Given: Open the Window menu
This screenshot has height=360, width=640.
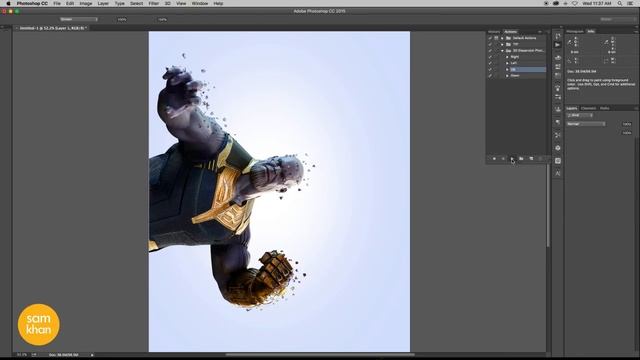Looking at the screenshot, I should 200,3.
